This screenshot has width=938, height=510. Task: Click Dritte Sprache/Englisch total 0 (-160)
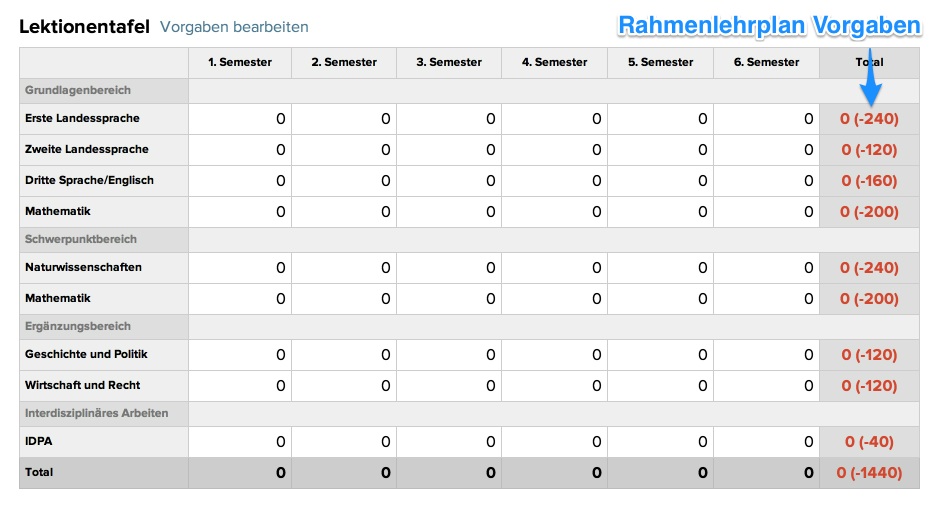869,181
